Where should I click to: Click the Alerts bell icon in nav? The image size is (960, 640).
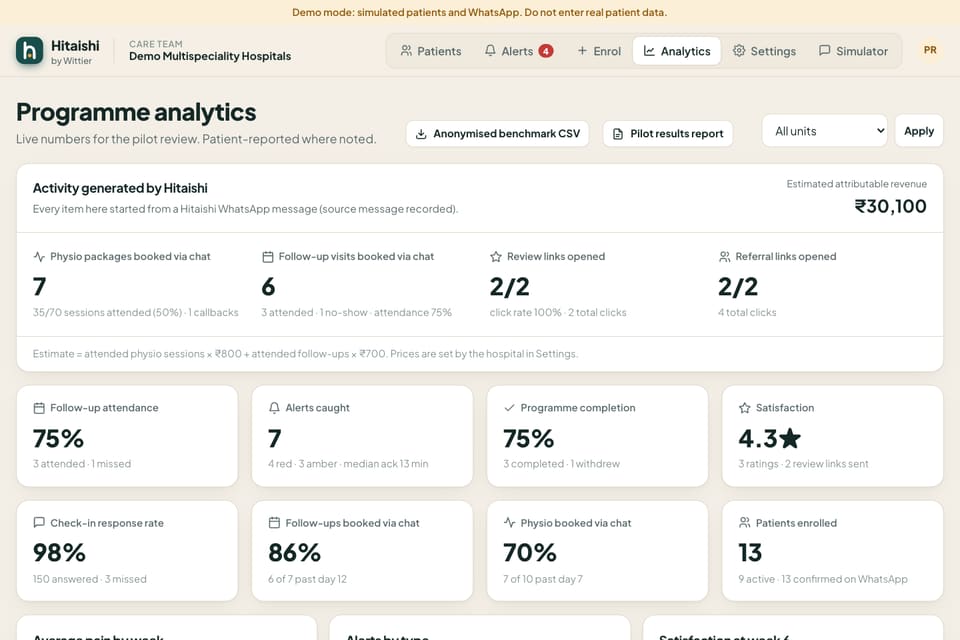[x=490, y=51]
